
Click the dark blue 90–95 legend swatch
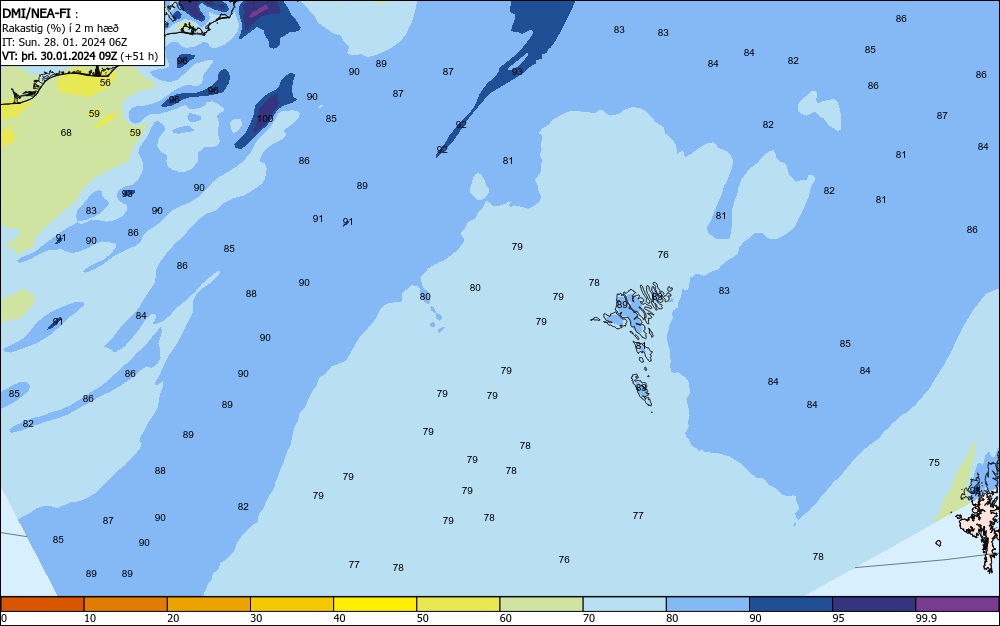click(791, 604)
